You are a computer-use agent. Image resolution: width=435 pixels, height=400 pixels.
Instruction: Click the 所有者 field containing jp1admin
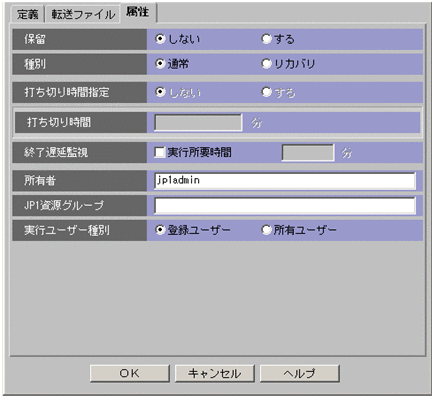(285, 181)
